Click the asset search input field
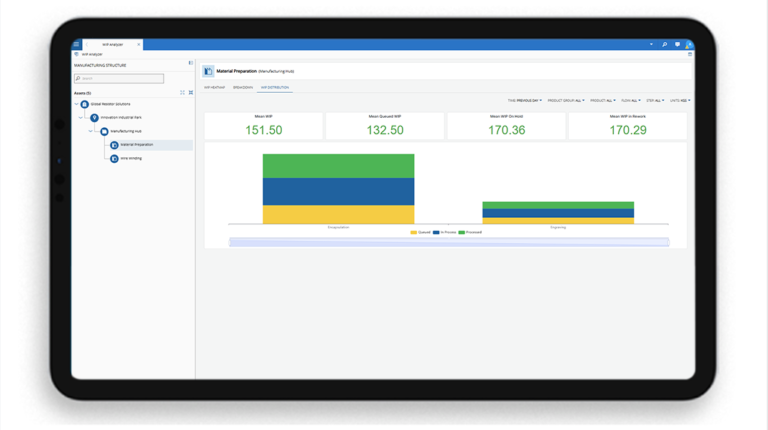The image size is (768, 430). 120,78
